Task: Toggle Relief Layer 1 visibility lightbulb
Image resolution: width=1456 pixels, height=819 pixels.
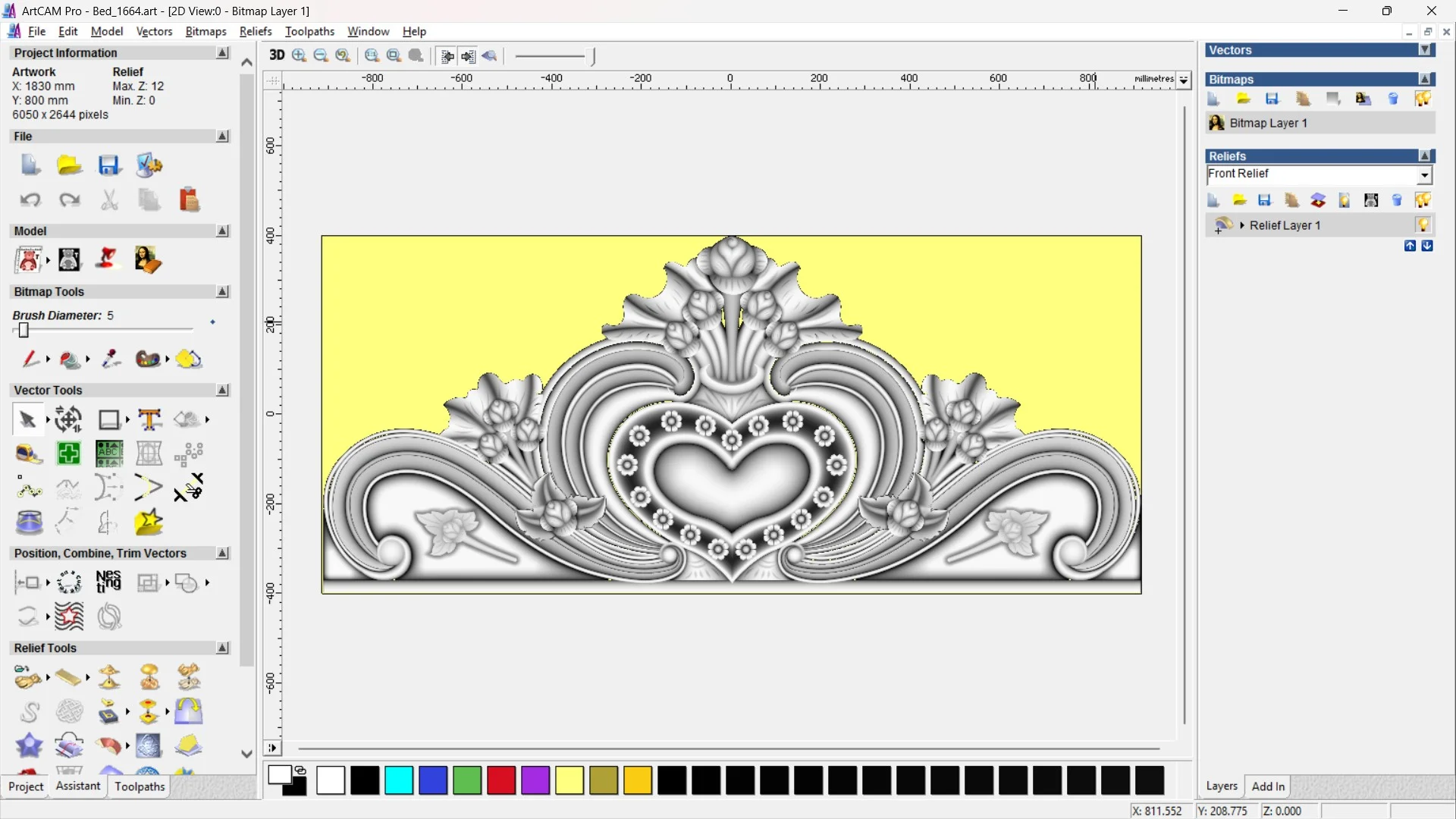Action: (1423, 225)
